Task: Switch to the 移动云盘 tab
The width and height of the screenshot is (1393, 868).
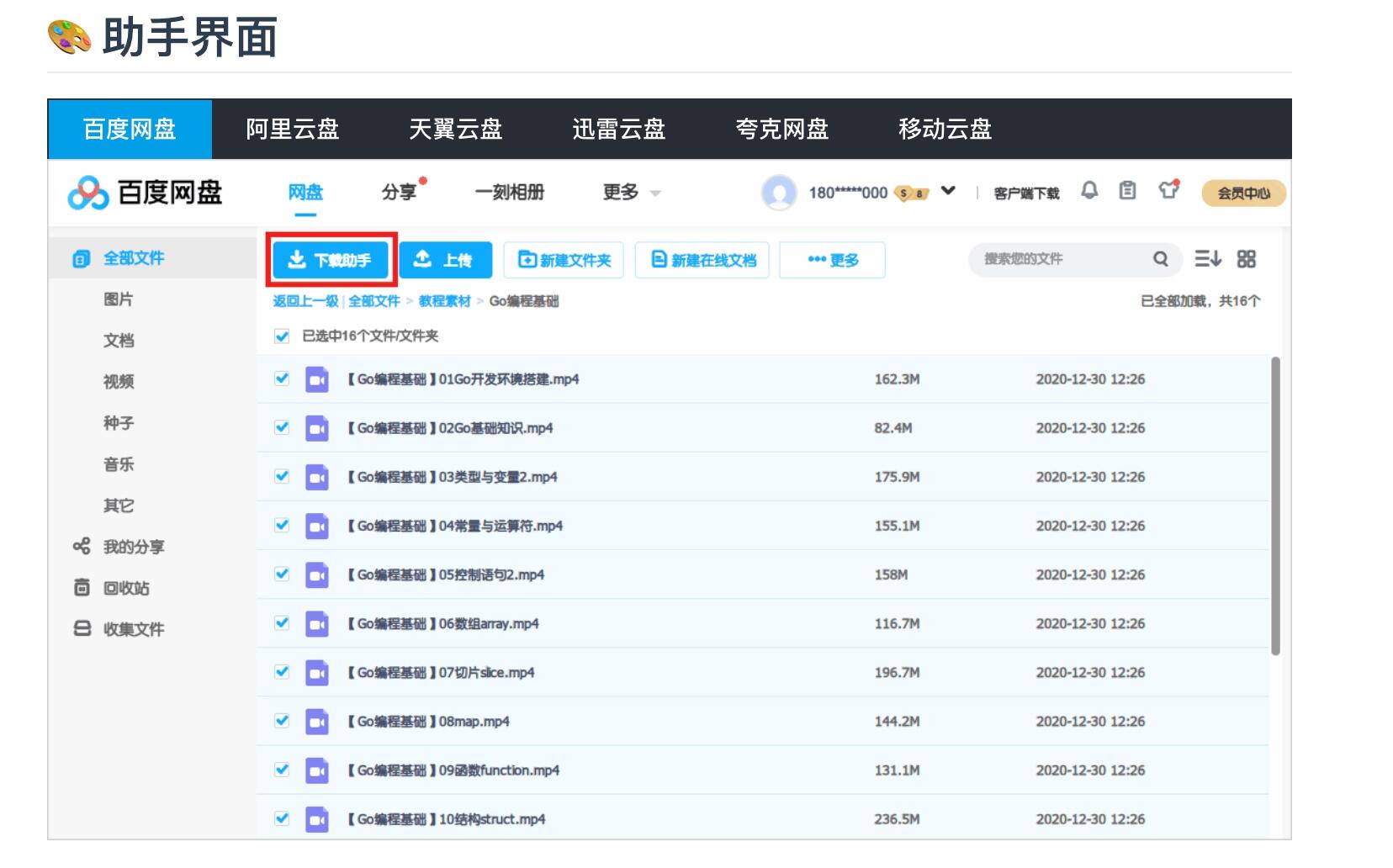Action: pos(945,129)
